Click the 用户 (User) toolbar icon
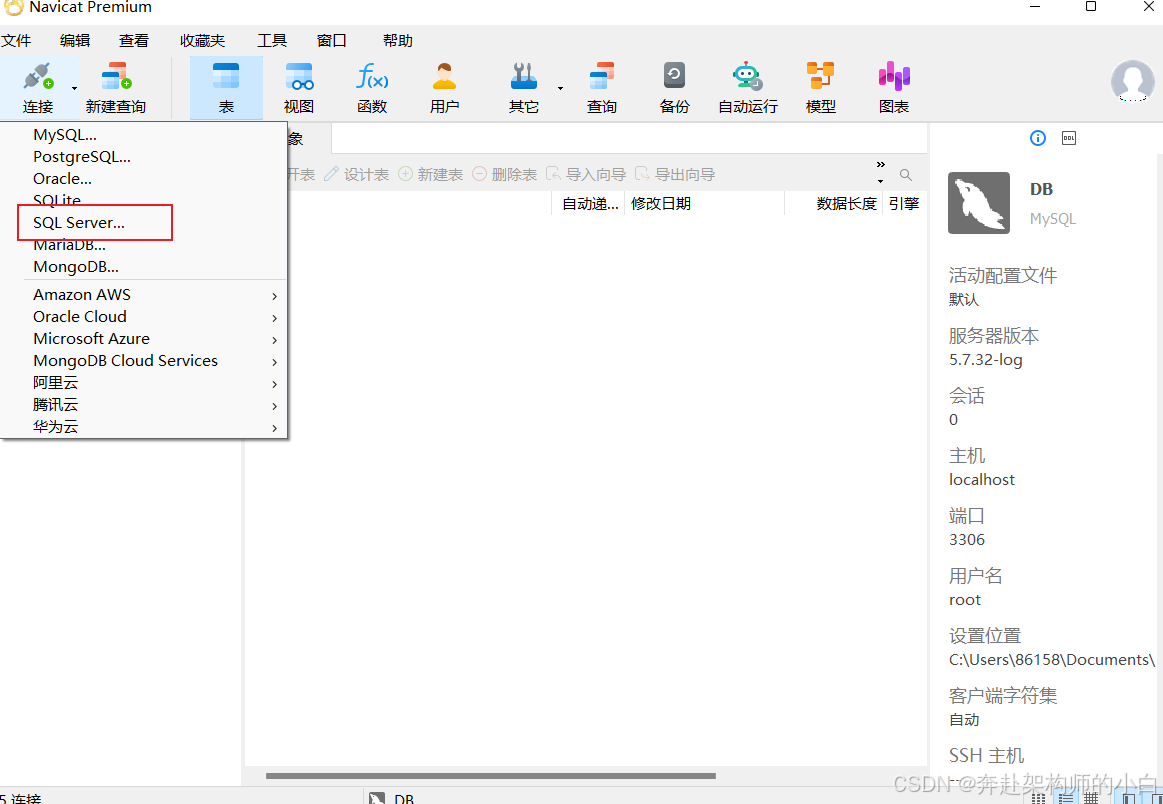This screenshot has width=1163, height=804. pos(444,88)
